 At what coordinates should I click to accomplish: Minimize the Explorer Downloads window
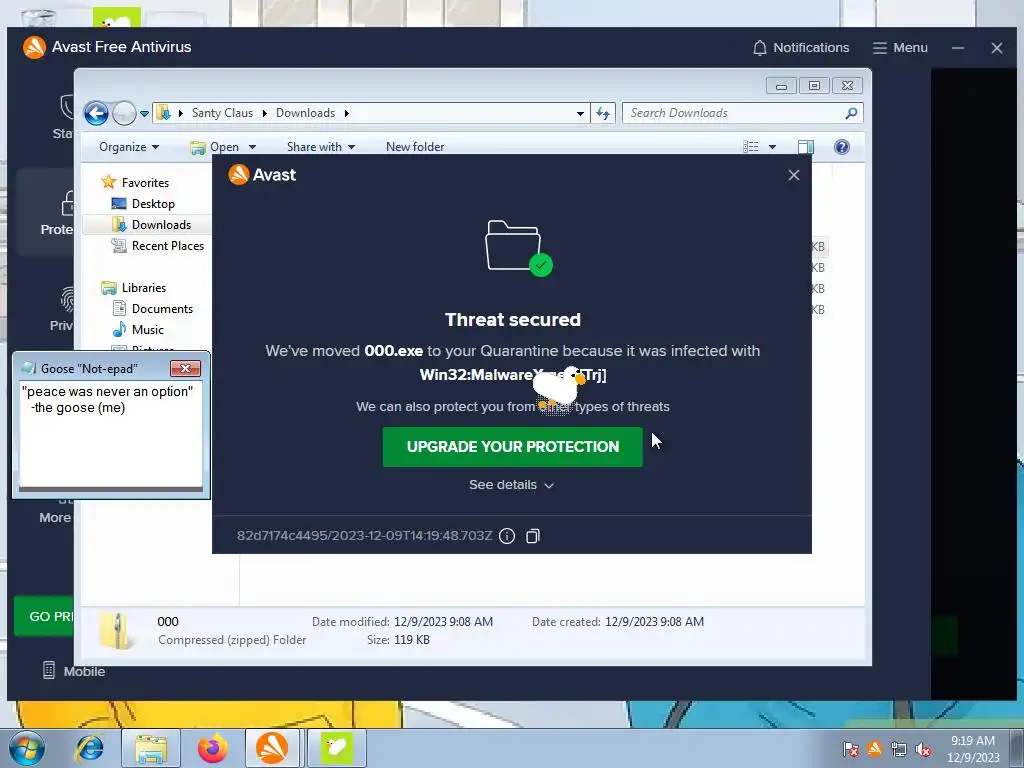[x=781, y=86]
